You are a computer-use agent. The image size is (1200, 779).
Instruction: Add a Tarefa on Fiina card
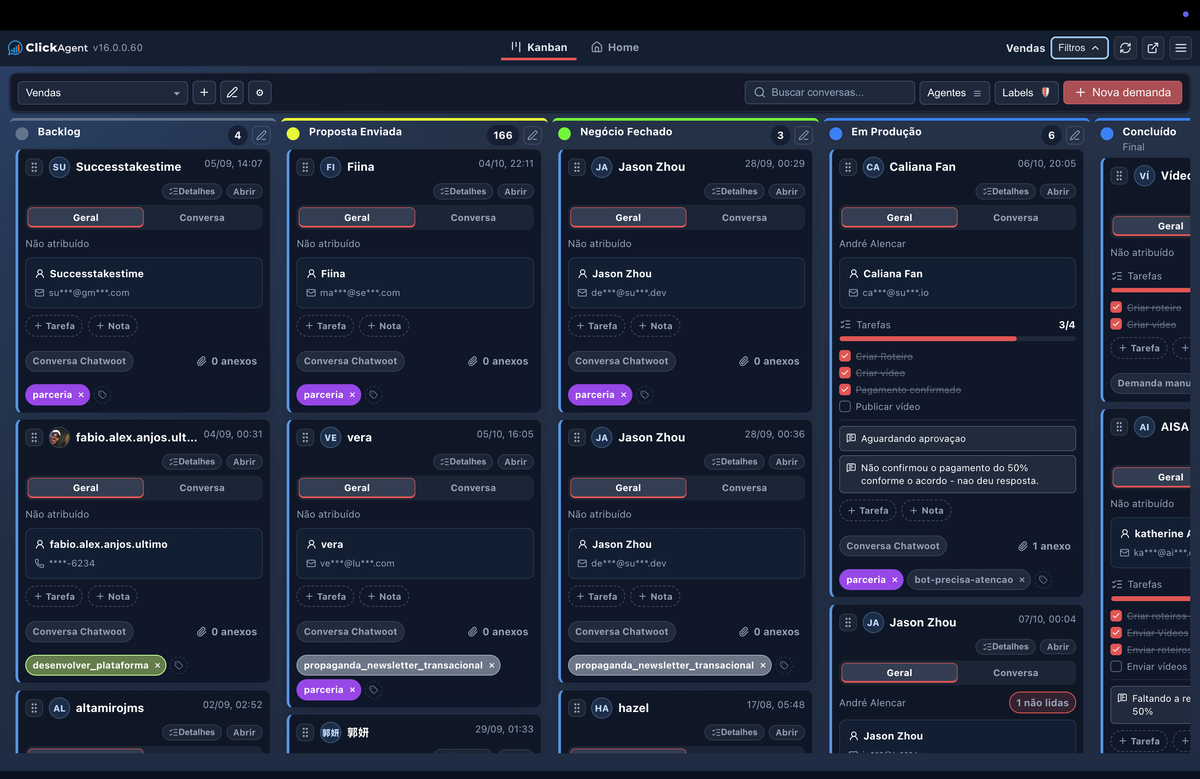[324, 326]
